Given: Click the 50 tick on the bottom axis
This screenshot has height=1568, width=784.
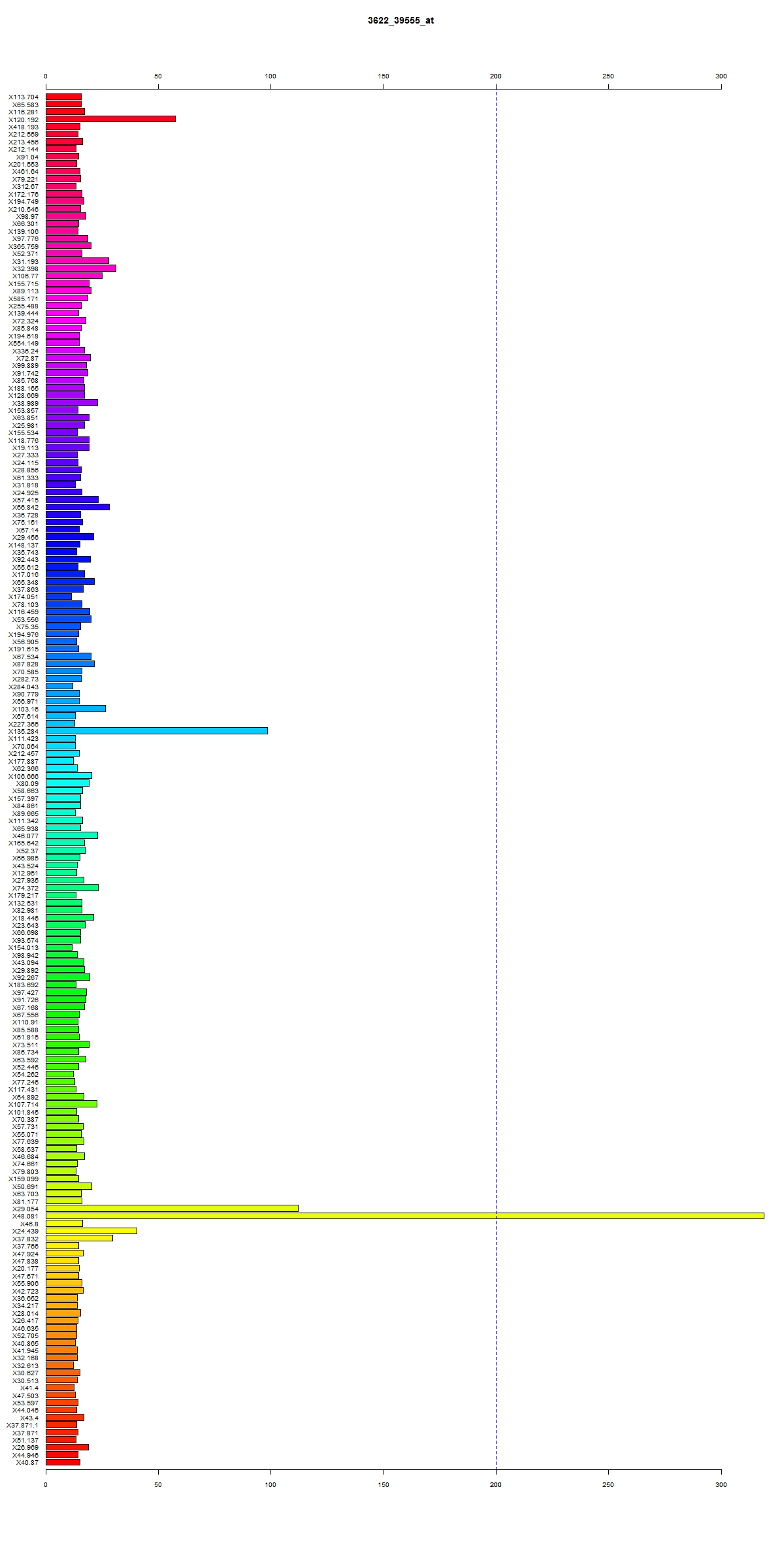Looking at the screenshot, I should (158, 1485).
